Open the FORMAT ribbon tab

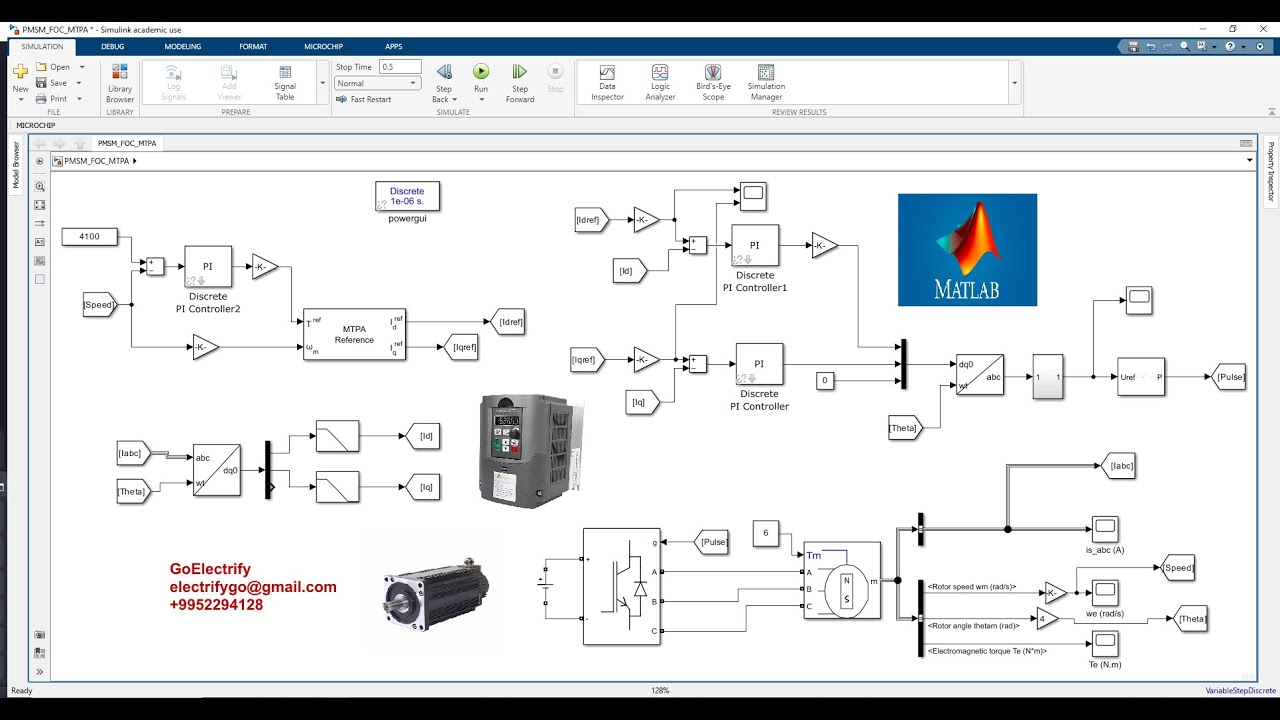(x=253, y=47)
